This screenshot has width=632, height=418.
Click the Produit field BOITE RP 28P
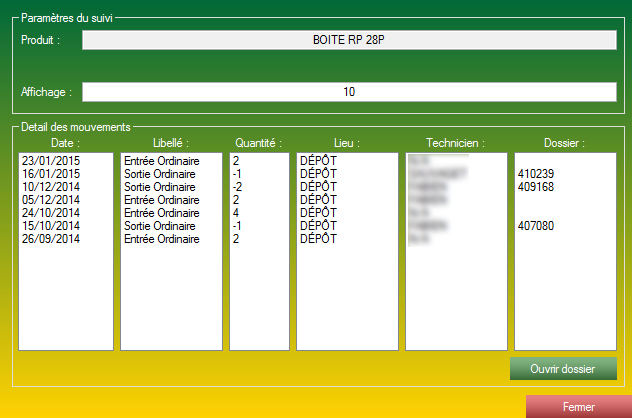[349, 40]
